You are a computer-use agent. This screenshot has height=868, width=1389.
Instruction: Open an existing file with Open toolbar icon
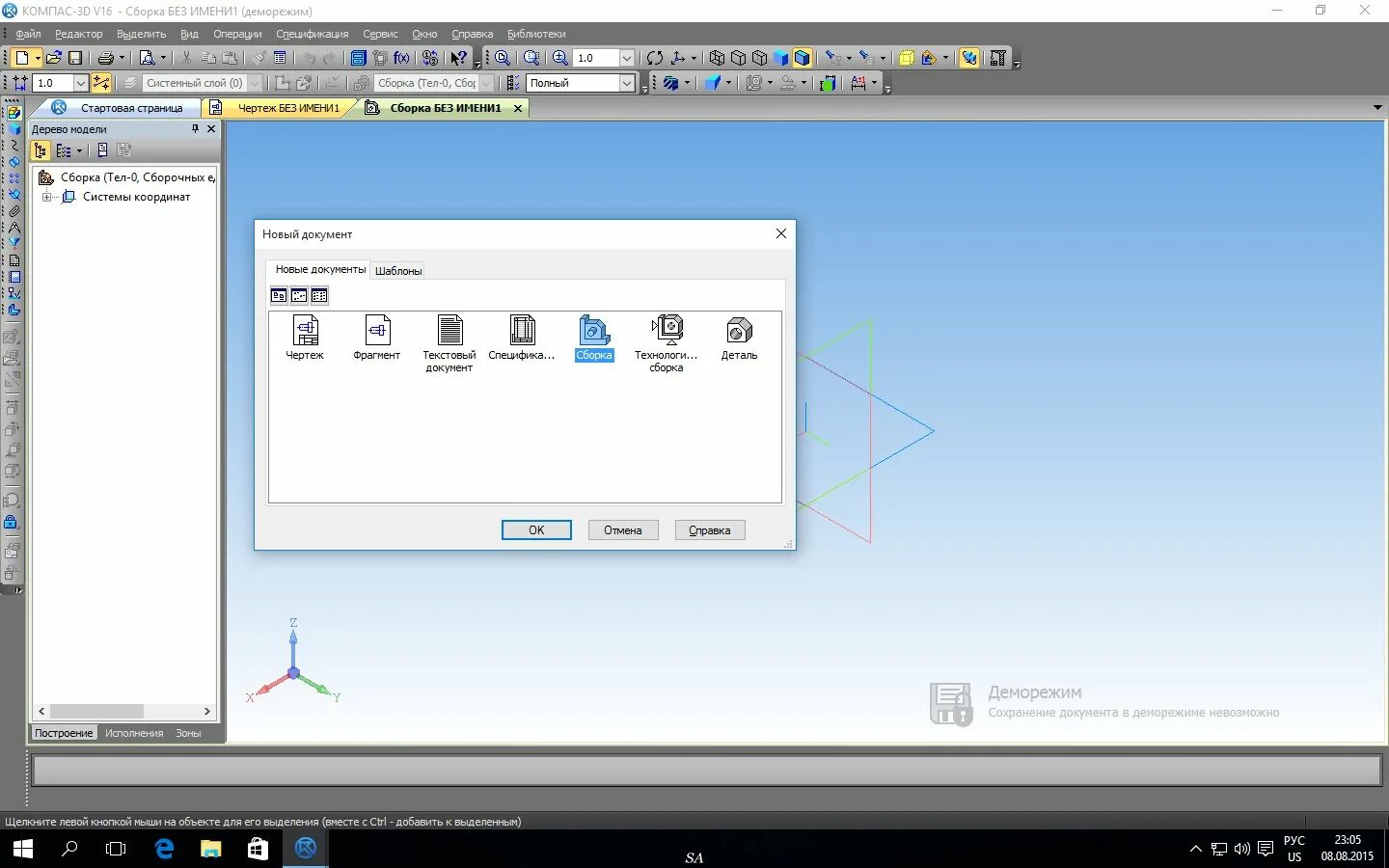pos(54,58)
